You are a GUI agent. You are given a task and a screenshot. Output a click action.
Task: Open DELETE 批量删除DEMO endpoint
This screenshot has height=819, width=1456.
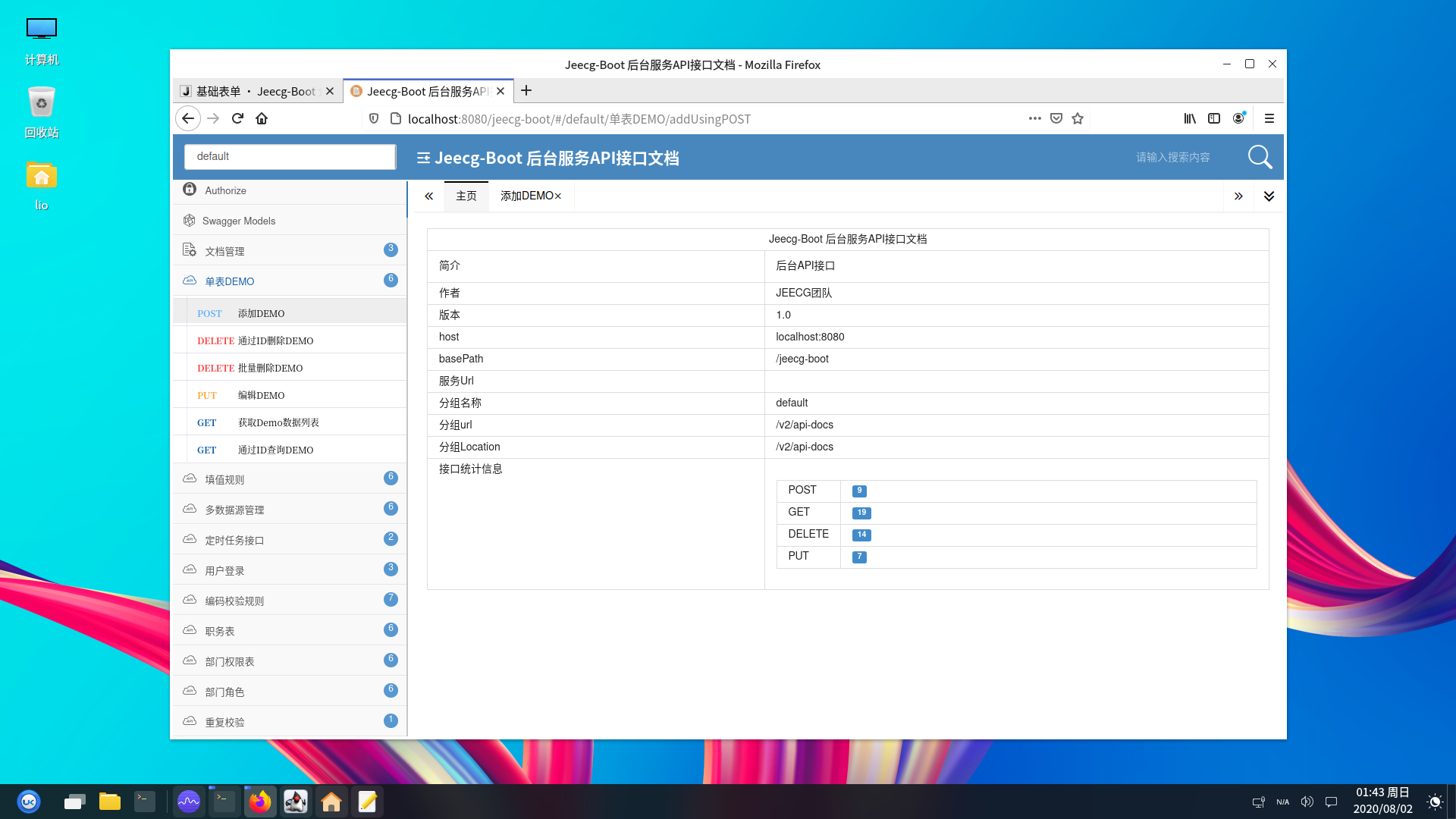click(x=270, y=368)
